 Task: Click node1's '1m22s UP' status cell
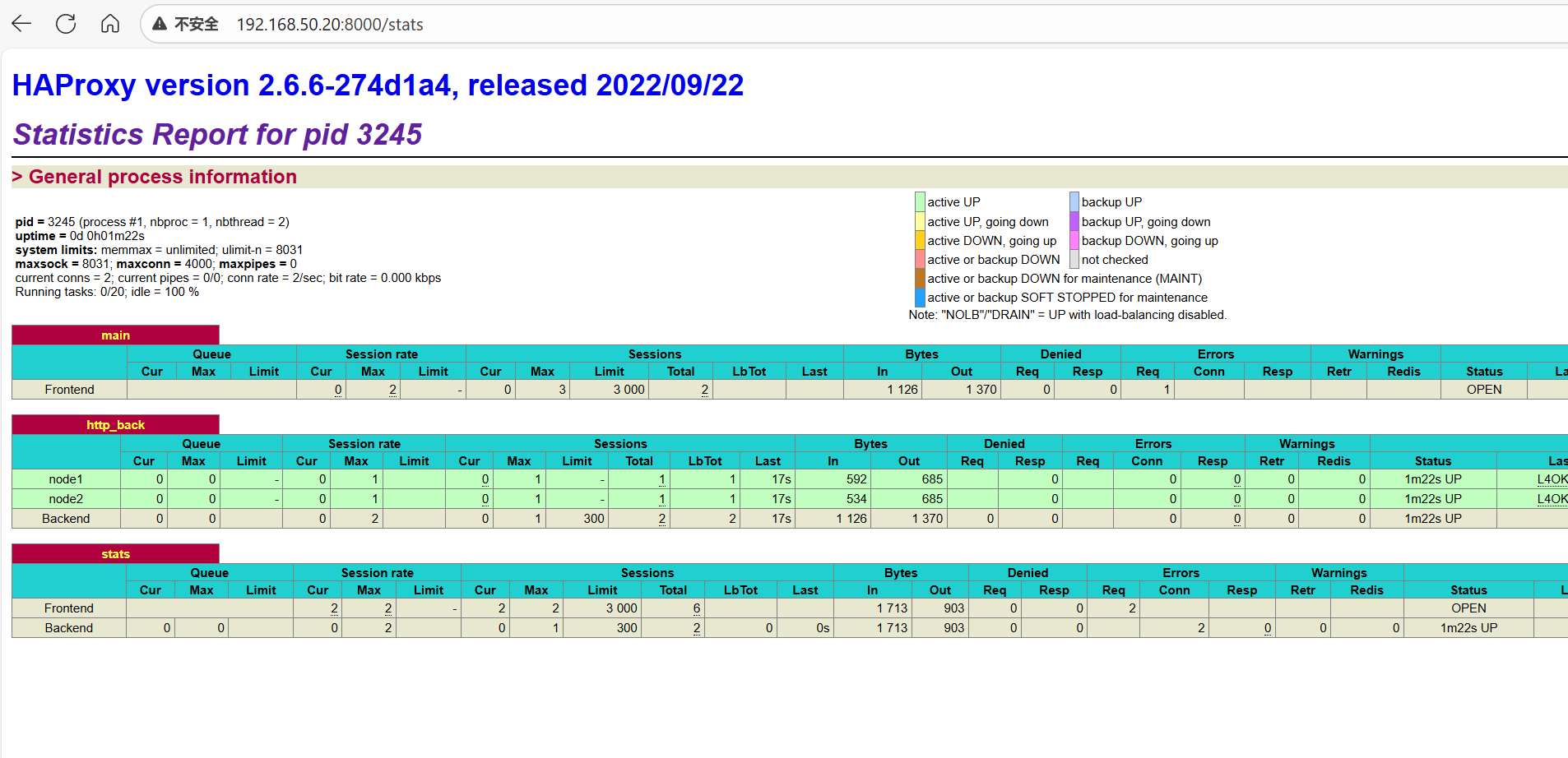pos(1433,479)
